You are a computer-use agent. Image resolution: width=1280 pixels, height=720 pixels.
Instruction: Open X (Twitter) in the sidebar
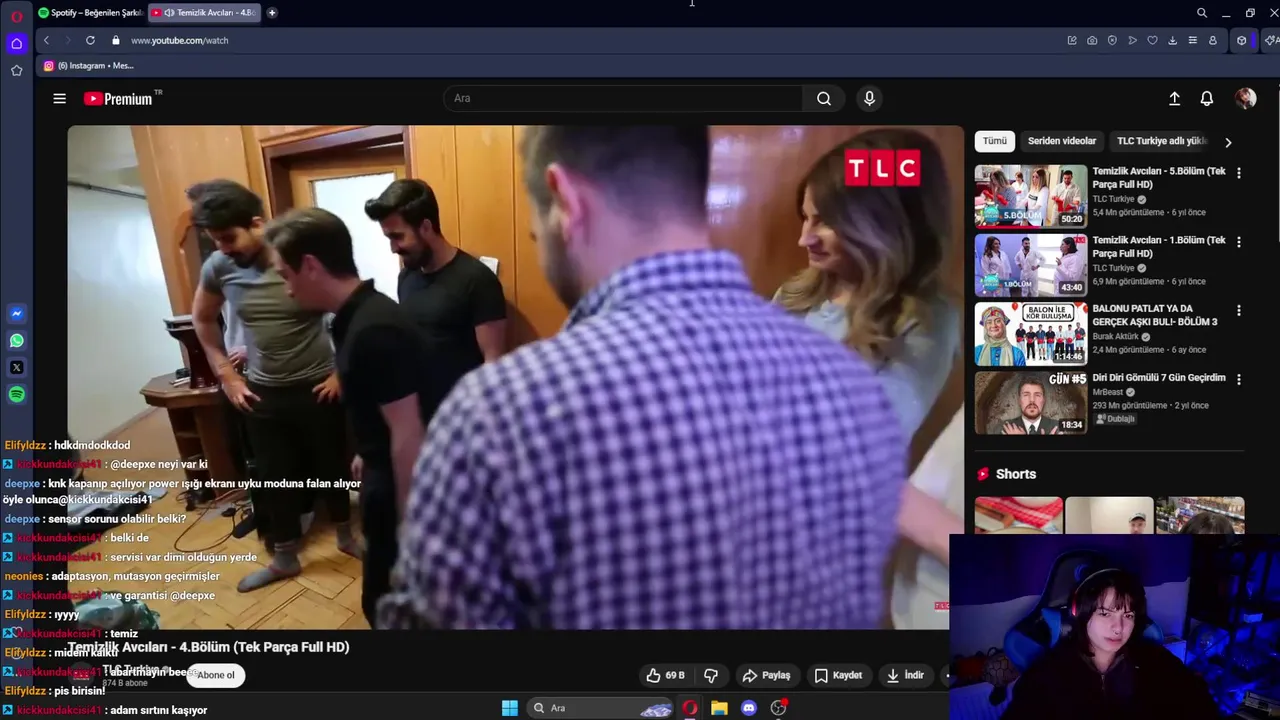pos(16,368)
